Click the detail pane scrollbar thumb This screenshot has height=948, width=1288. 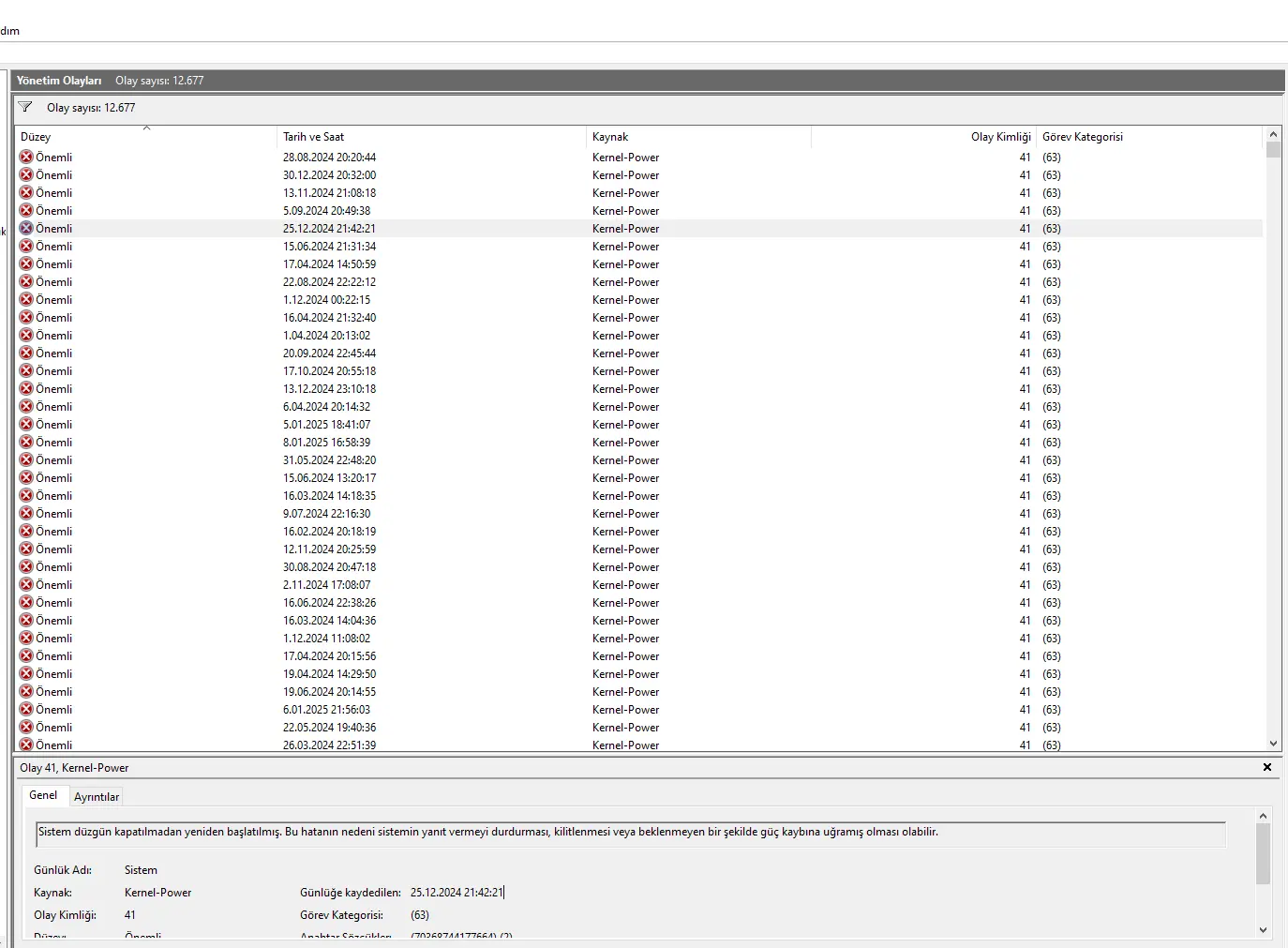click(x=1263, y=854)
